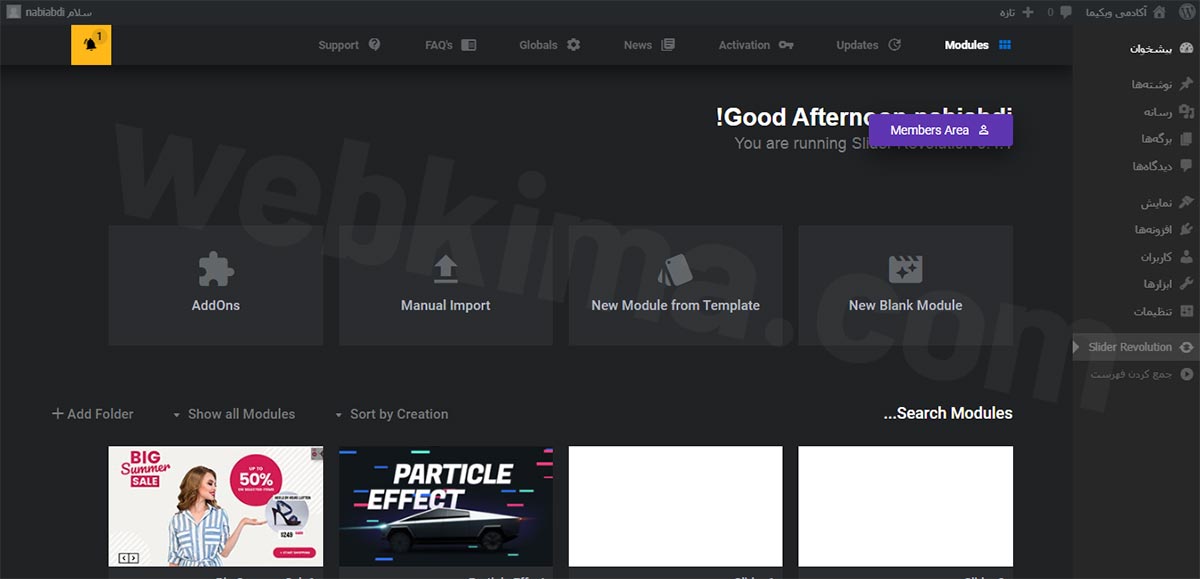1200x579 pixels.
Task: Open the Big Summer Sale module thumbnail
Action: pos(216,507)
